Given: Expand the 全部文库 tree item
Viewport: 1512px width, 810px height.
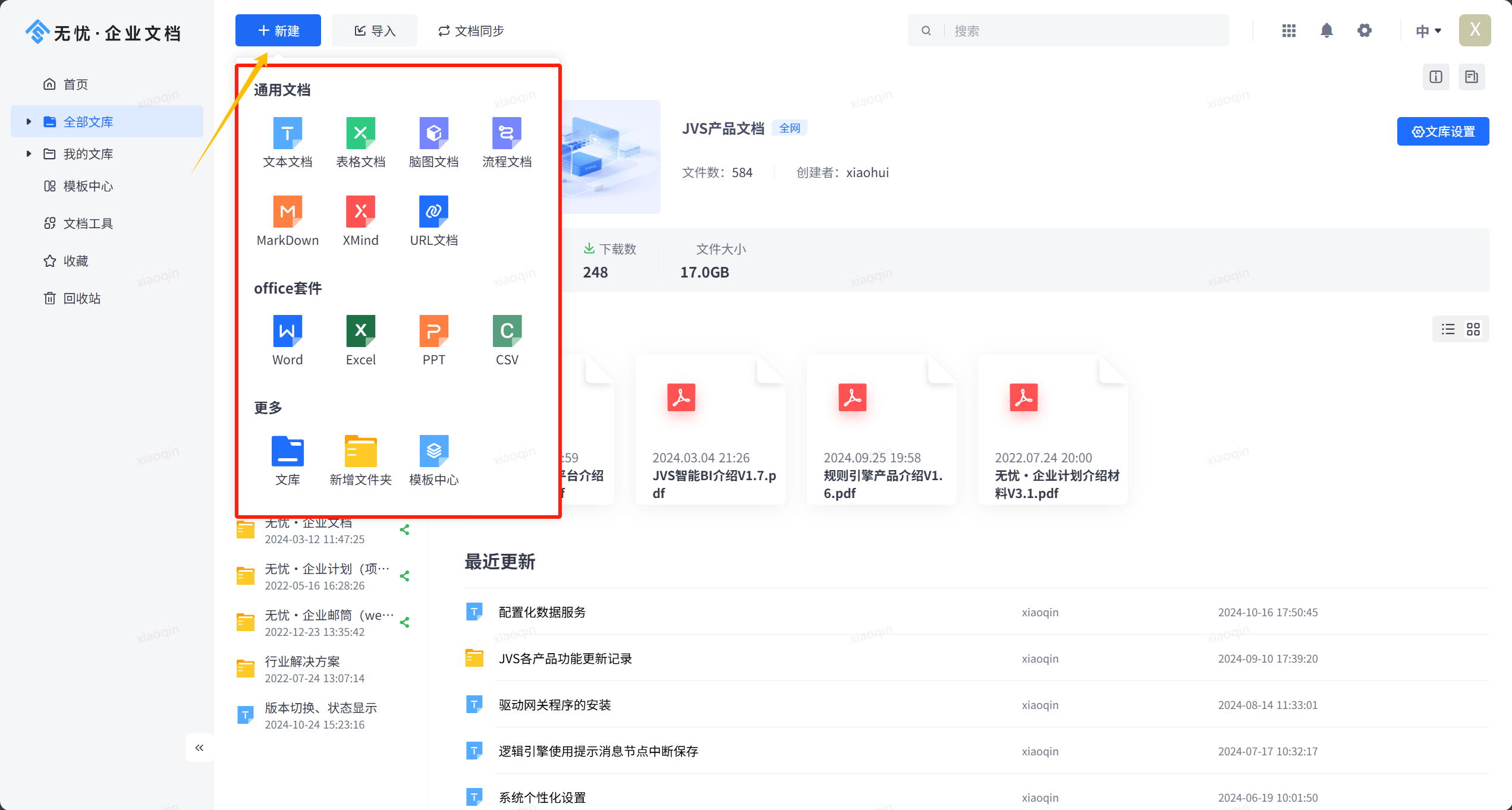Looking at the screenshot, I should pyautogui.click(x=28, y=121).
